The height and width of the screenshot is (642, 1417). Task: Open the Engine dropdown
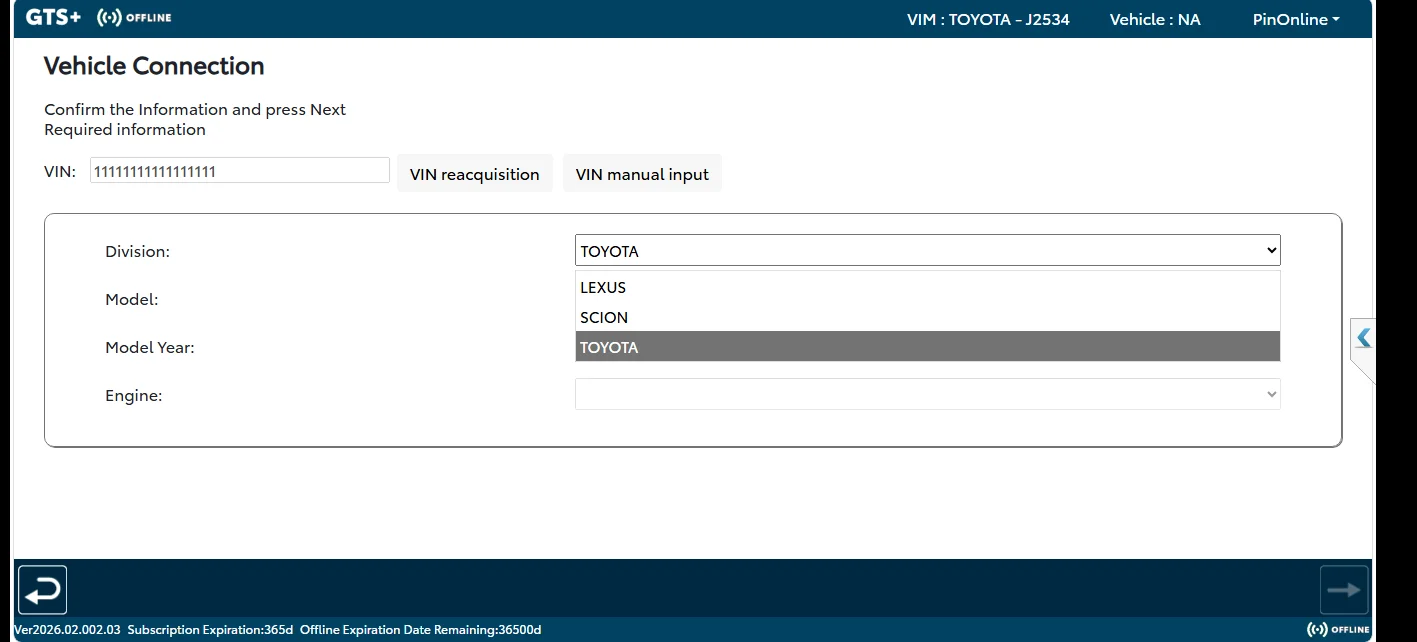(x=928, y=394)
